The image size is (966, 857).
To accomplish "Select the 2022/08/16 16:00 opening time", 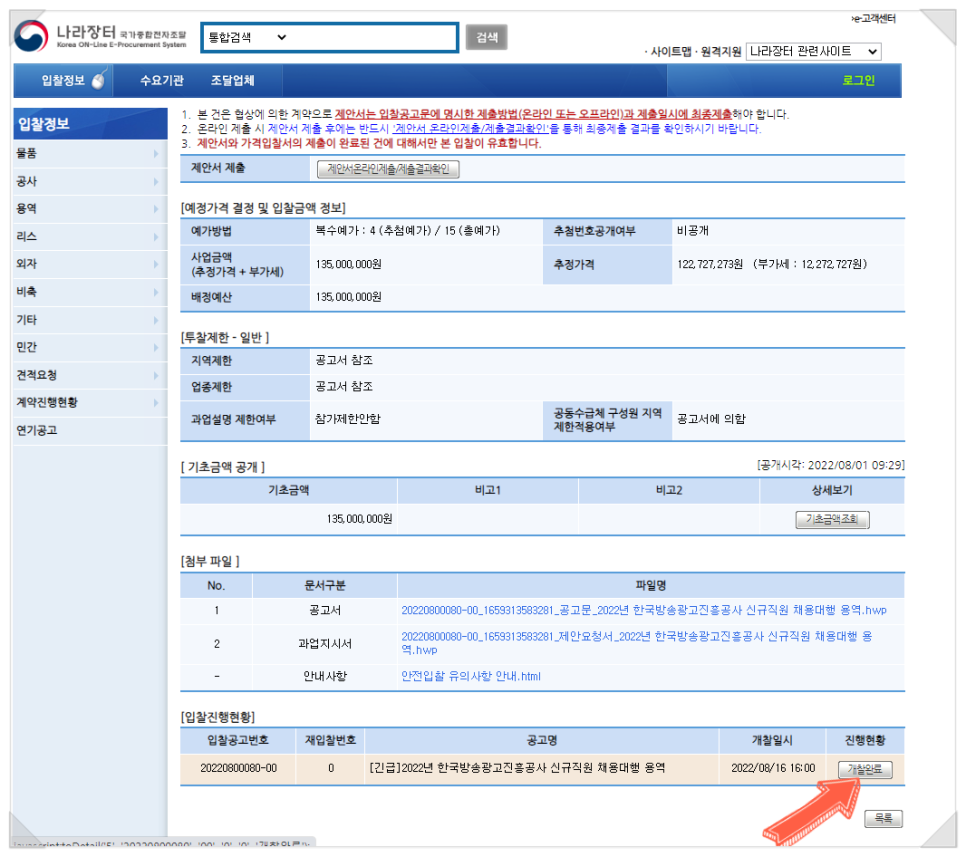I will tap(773, 768).
